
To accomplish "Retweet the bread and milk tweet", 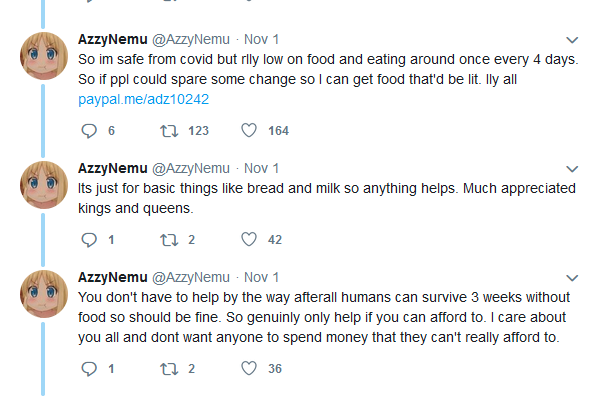I will [x=169, y=240].
